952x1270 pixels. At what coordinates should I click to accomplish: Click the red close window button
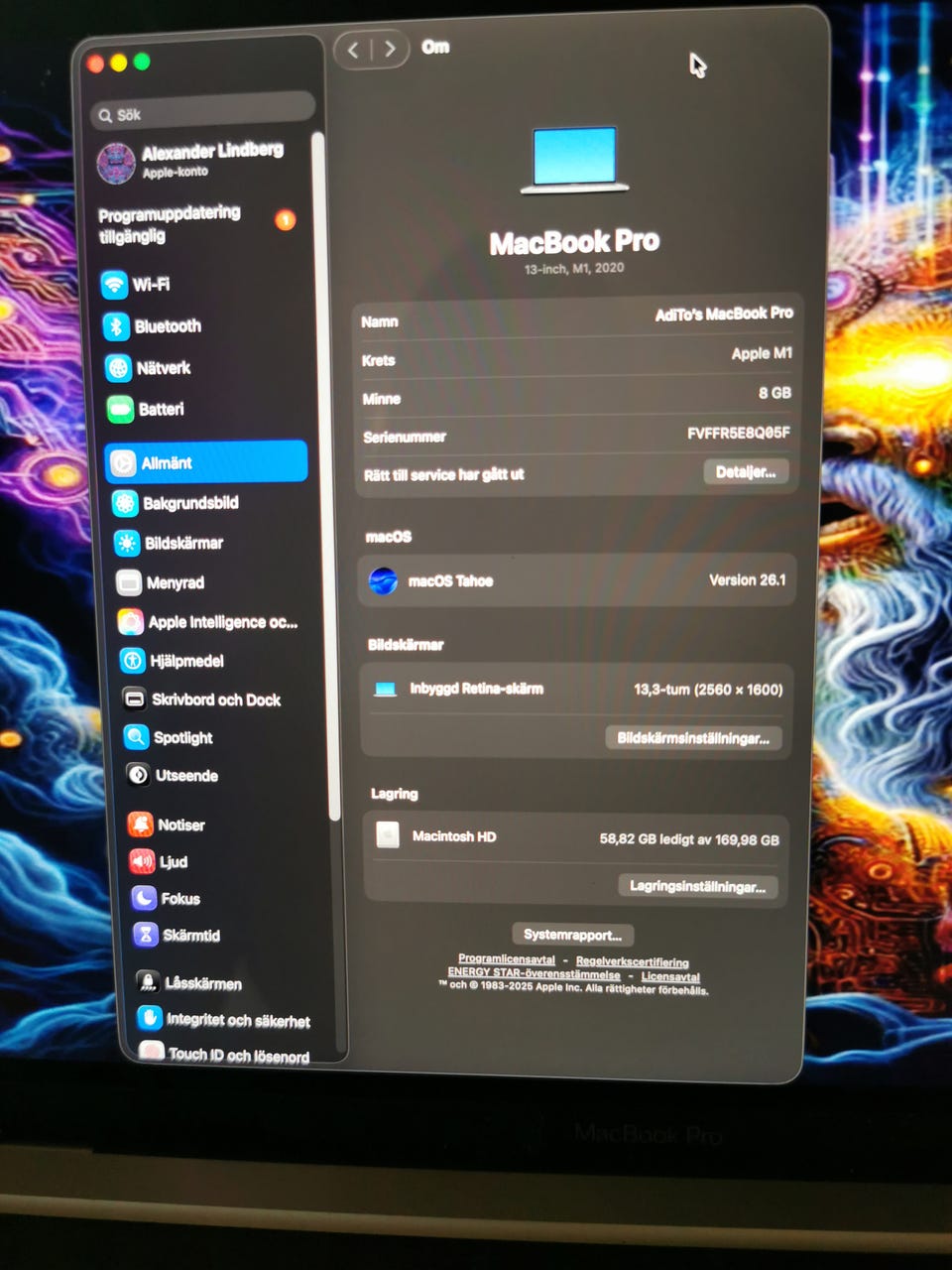point(95,64)
